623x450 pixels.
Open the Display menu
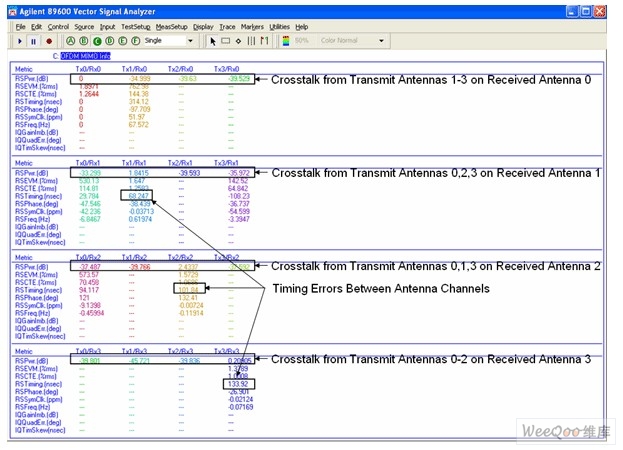203,27
